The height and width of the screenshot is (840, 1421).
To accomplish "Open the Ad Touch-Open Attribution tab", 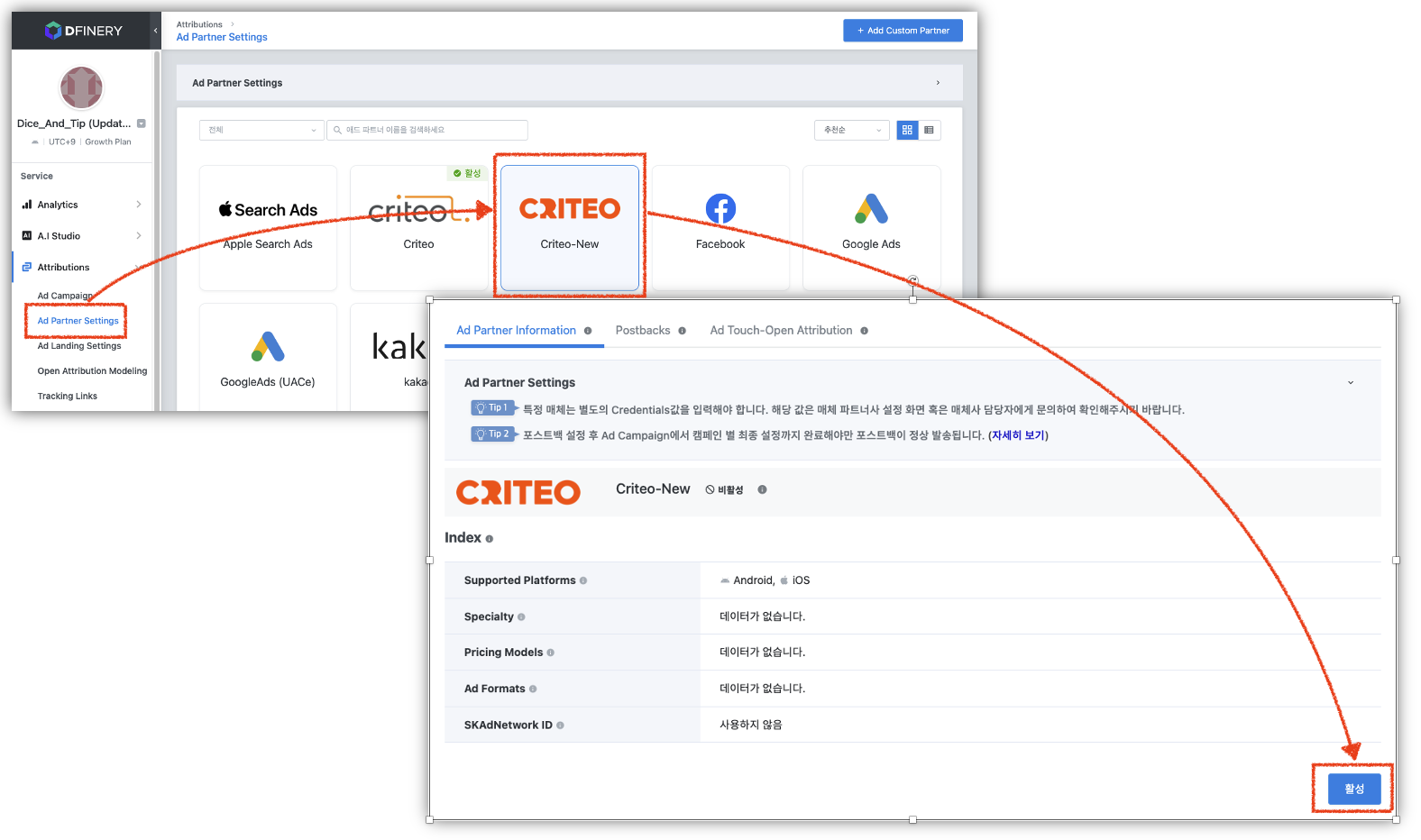I will (781, 331).
